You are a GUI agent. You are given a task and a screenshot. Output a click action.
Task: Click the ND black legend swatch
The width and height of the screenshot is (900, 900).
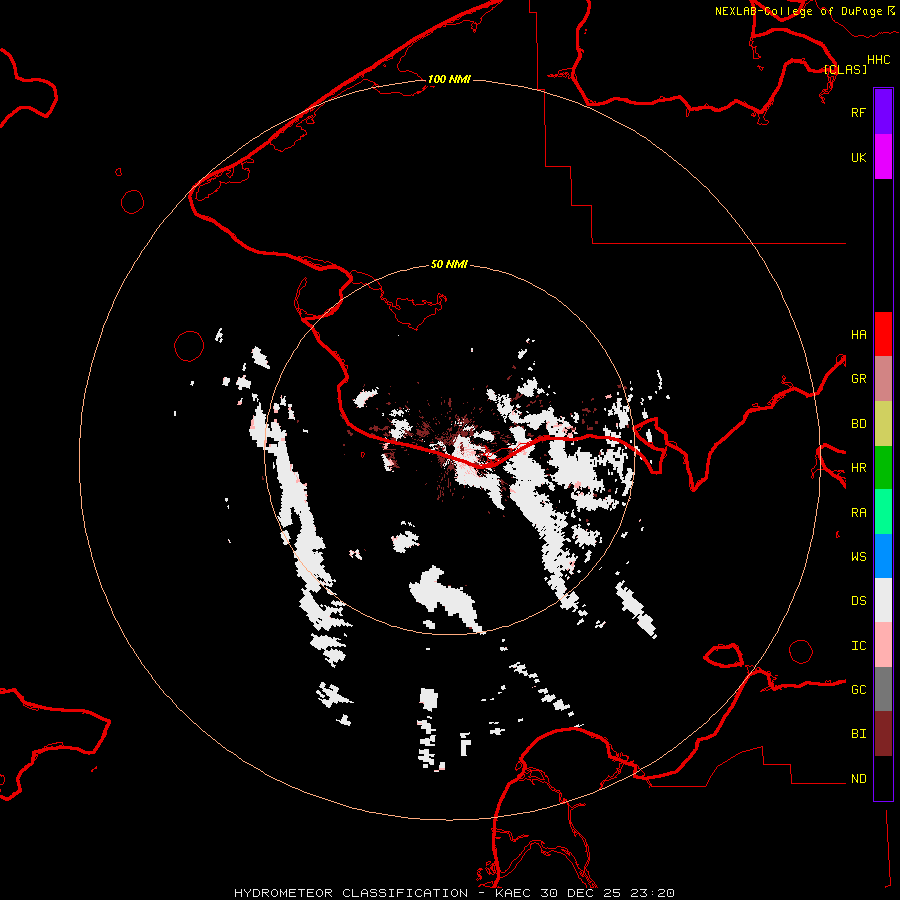coord(883,778)
